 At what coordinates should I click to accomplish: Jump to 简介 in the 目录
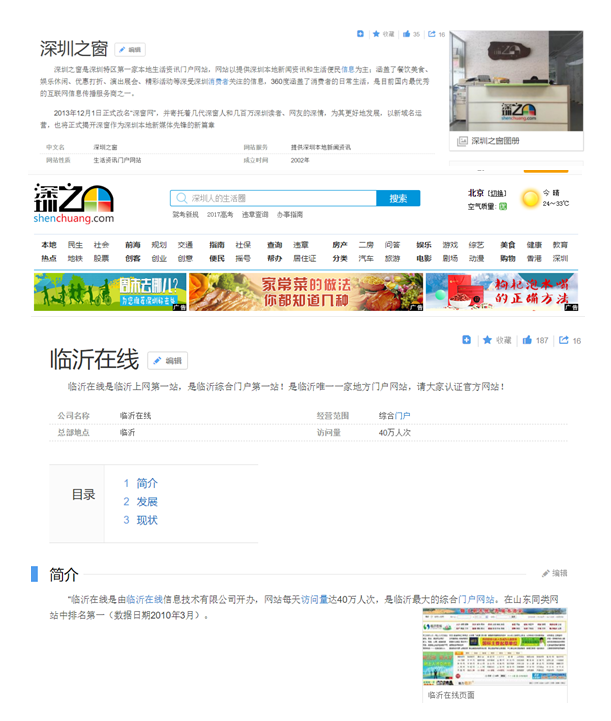[147, 483]
